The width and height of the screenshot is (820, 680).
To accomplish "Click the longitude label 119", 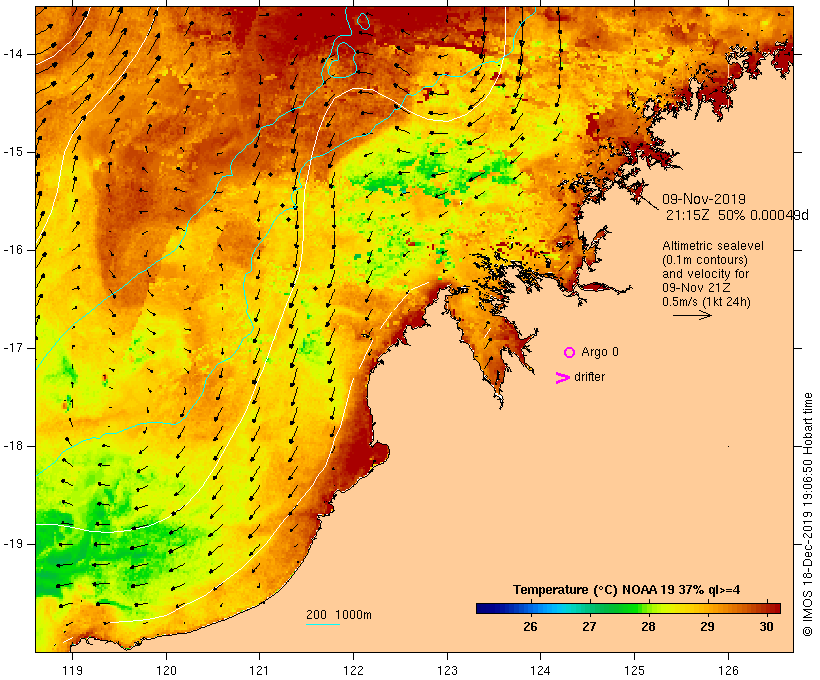I will click(x=72, y=671).
